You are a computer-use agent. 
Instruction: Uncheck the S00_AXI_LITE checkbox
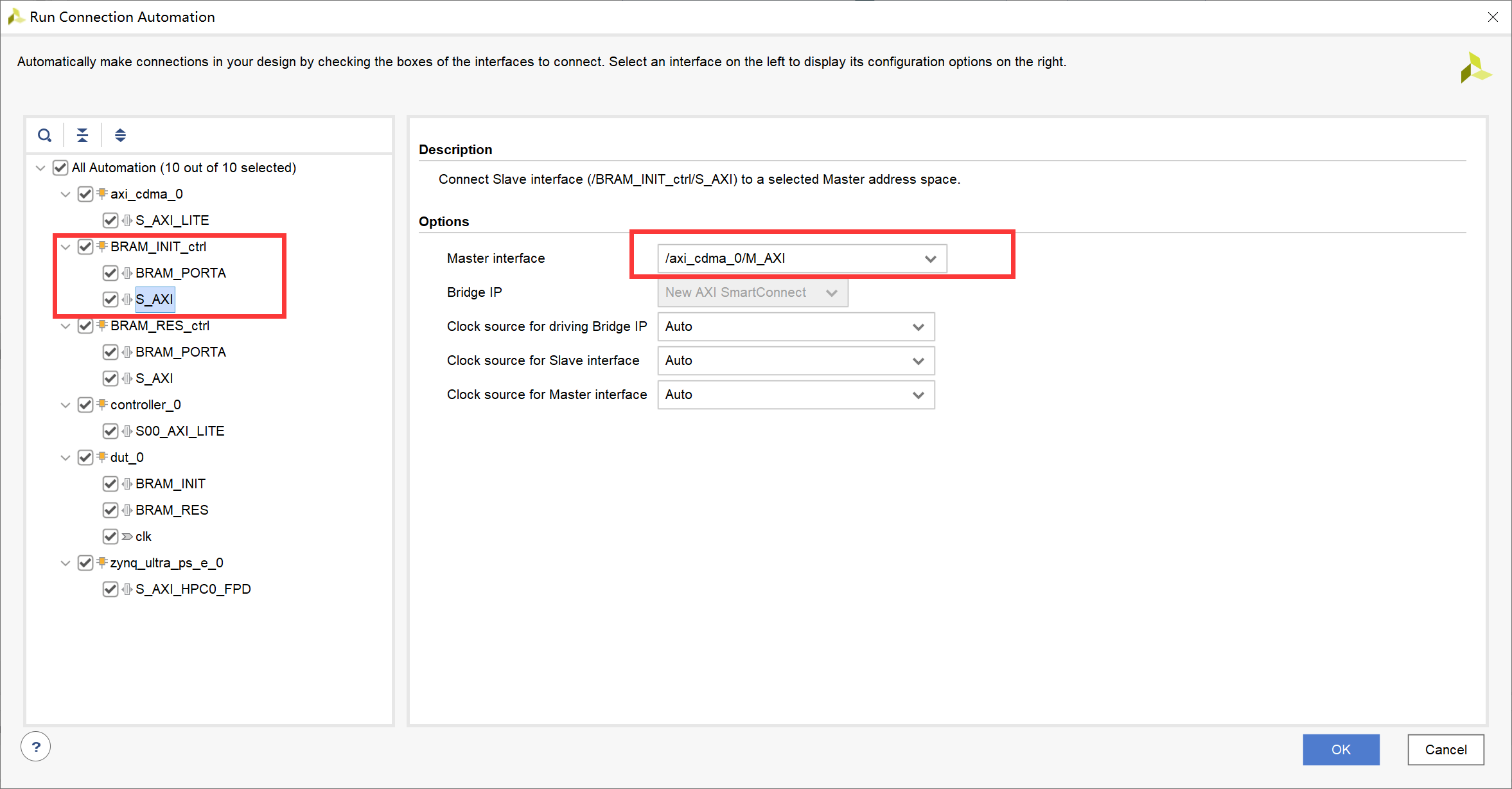110,431
